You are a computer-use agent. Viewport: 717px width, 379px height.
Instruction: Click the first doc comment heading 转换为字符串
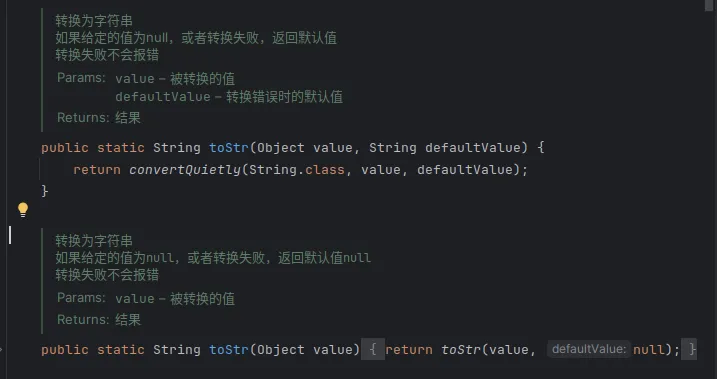[x=94, y=21]
